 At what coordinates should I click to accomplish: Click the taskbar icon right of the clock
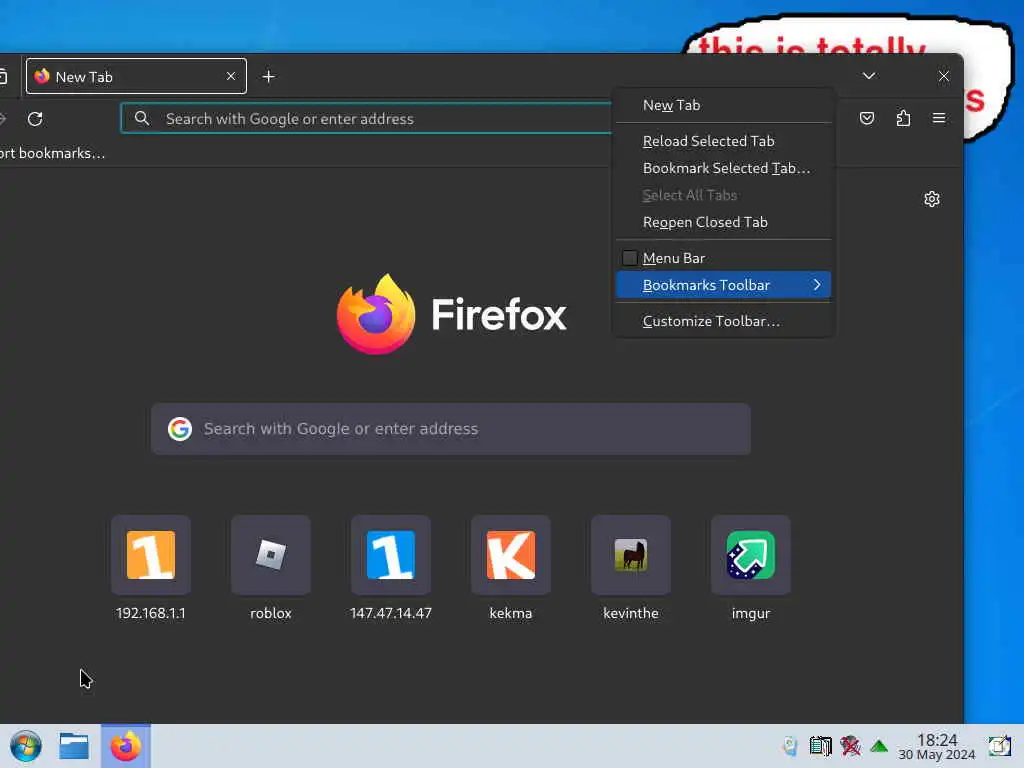coord(1000,746)
